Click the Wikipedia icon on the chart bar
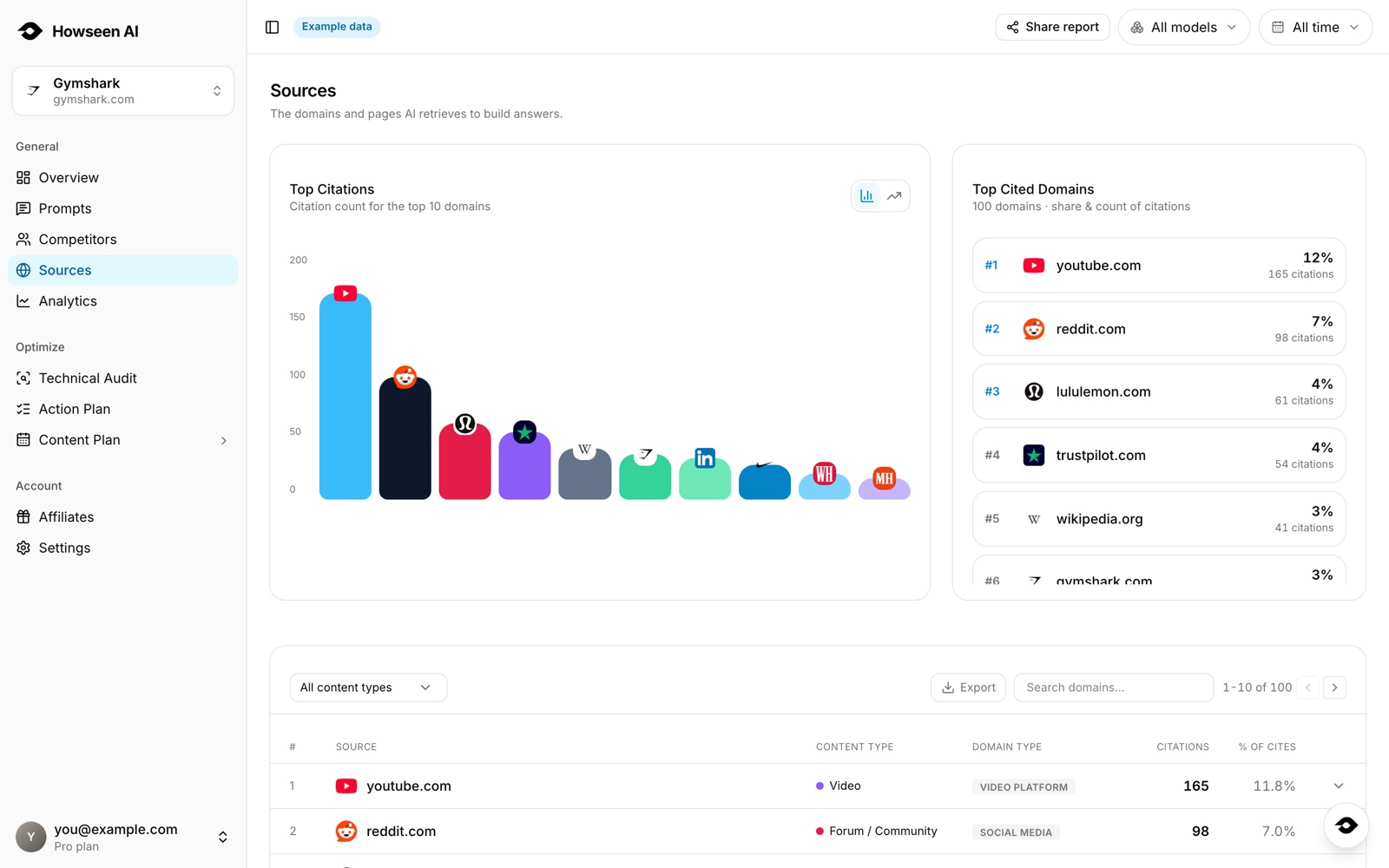 pos(585,450)
